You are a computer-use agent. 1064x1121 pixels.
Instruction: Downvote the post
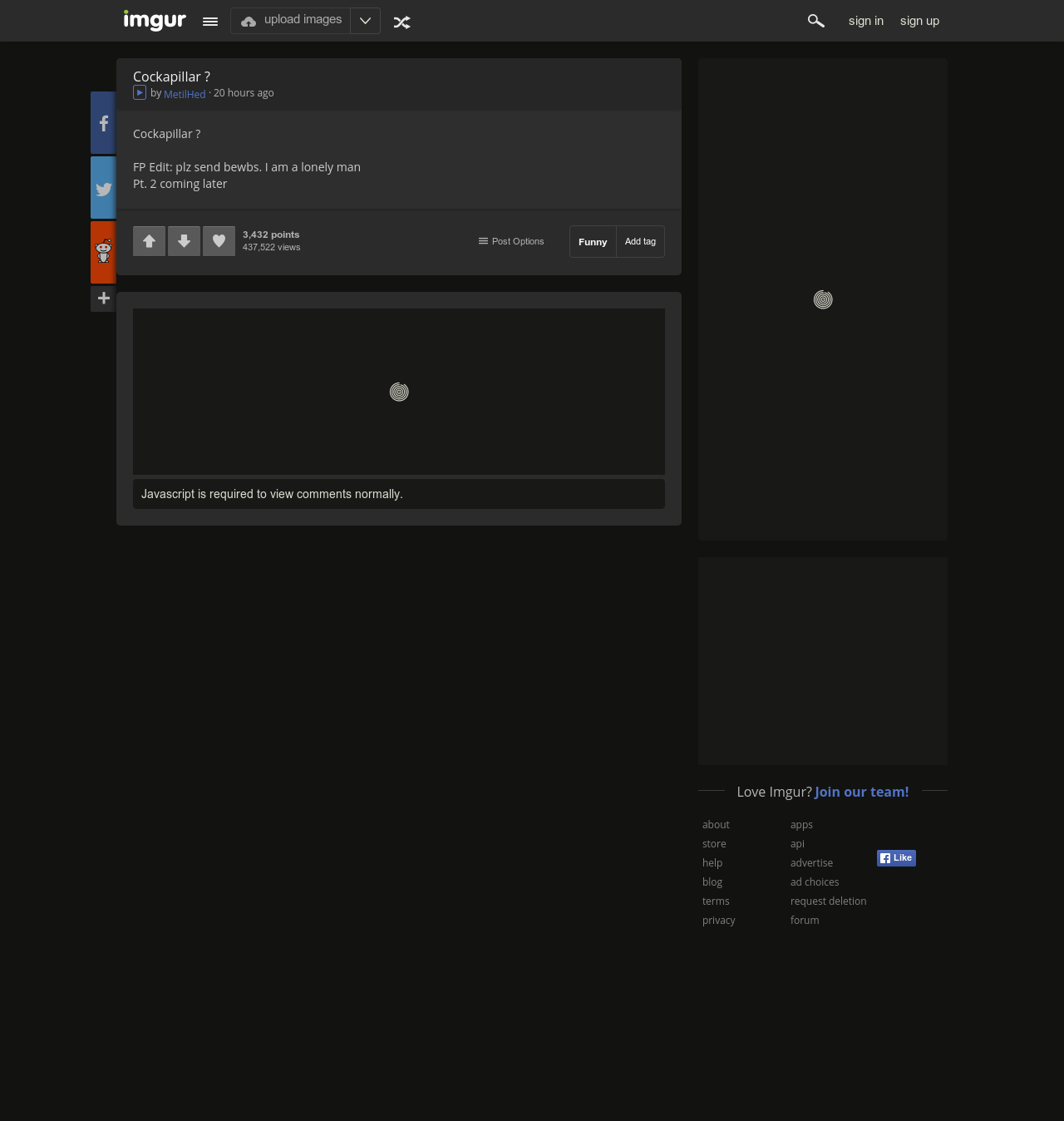tap(184, 241)
